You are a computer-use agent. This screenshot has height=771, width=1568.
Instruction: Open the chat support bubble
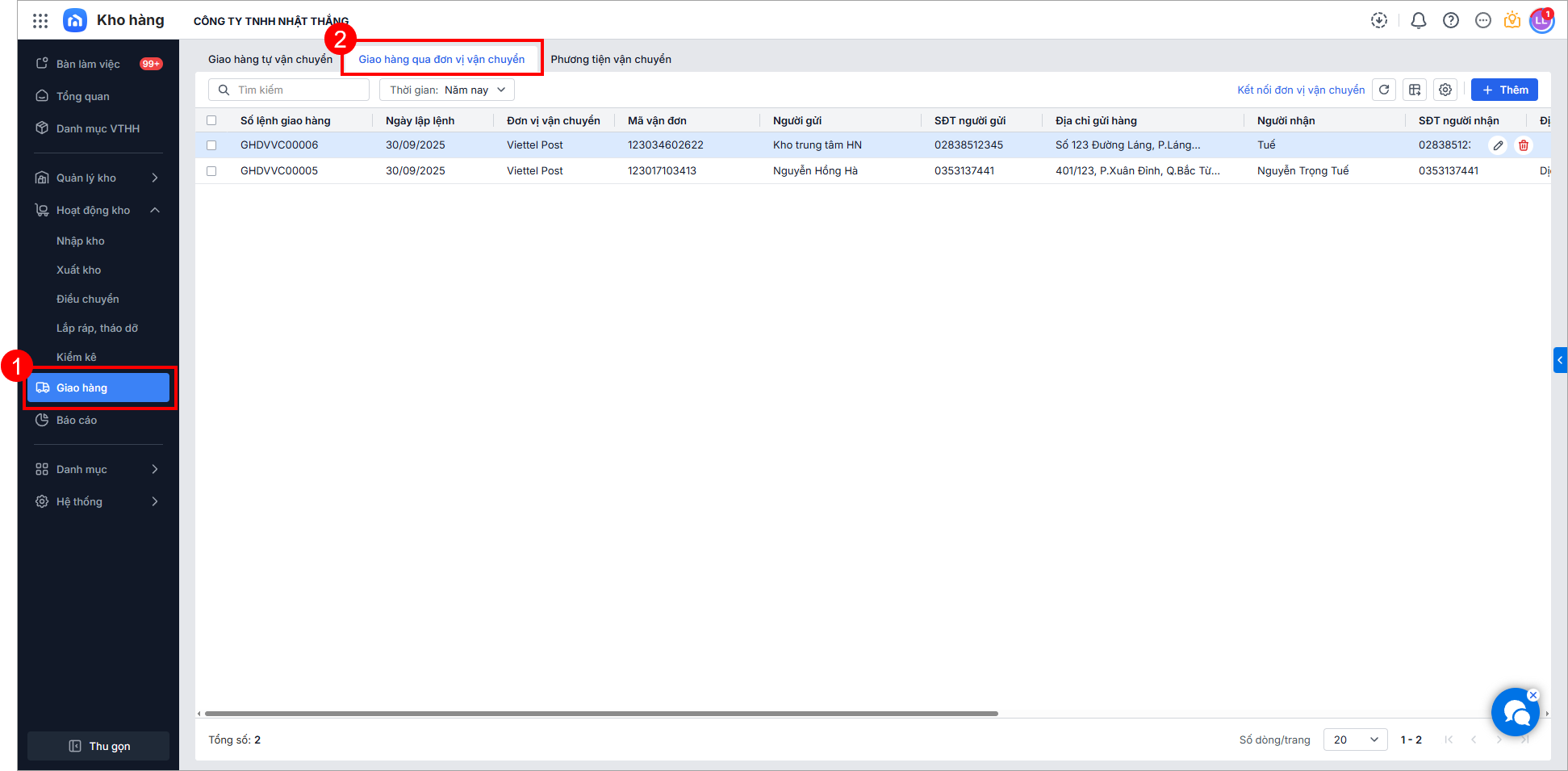pyautogui.click(x=1515, y=712)
